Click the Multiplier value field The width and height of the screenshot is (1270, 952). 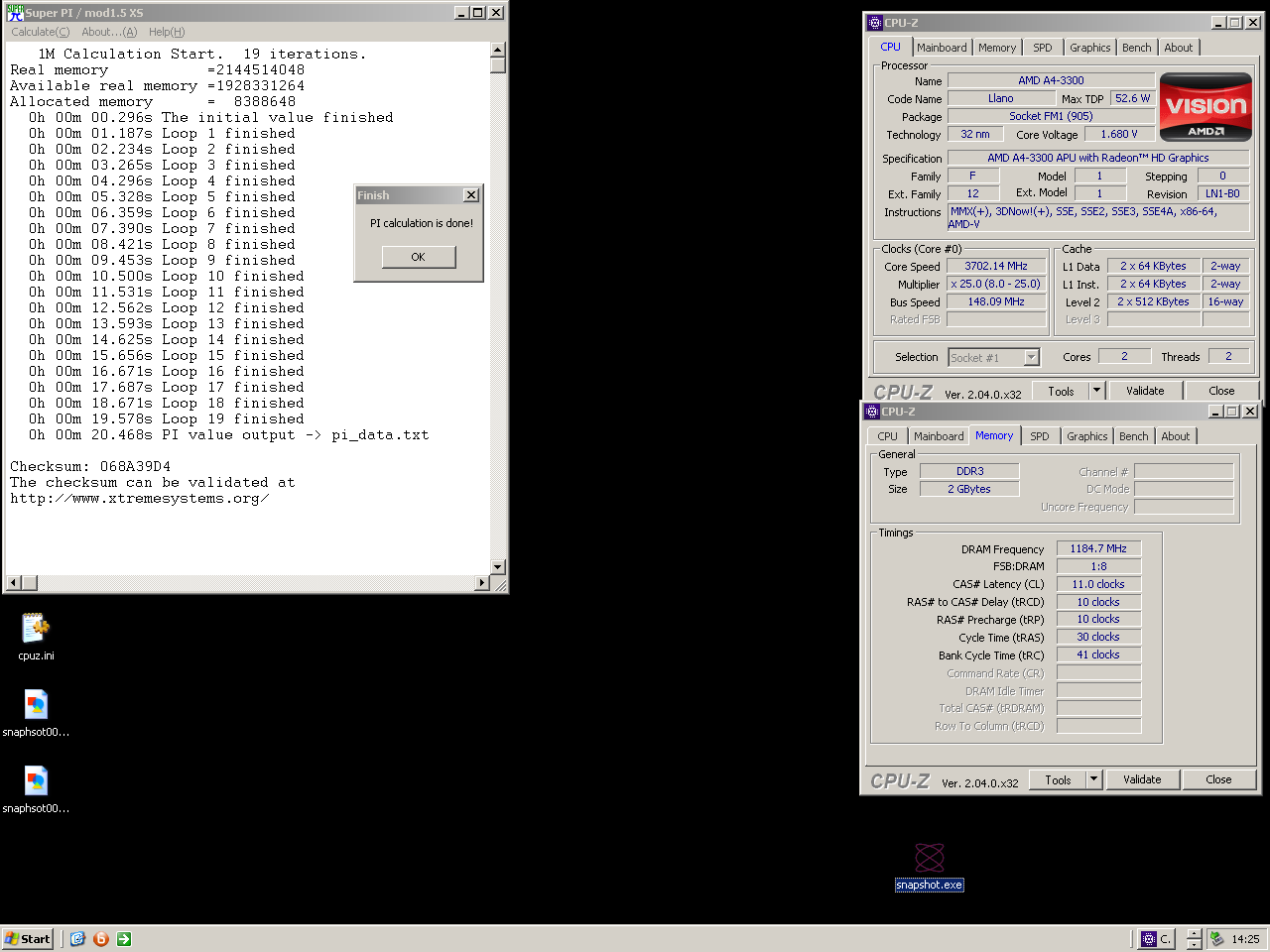[996, 284]
